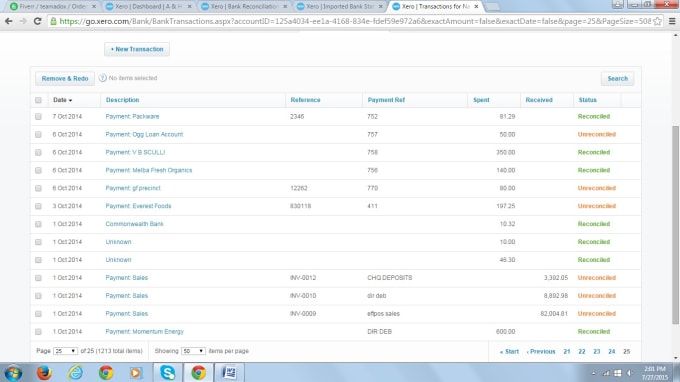The image size is (680, 382).
Task: Click the New Transaction button
Action: [x=137, y=49]
